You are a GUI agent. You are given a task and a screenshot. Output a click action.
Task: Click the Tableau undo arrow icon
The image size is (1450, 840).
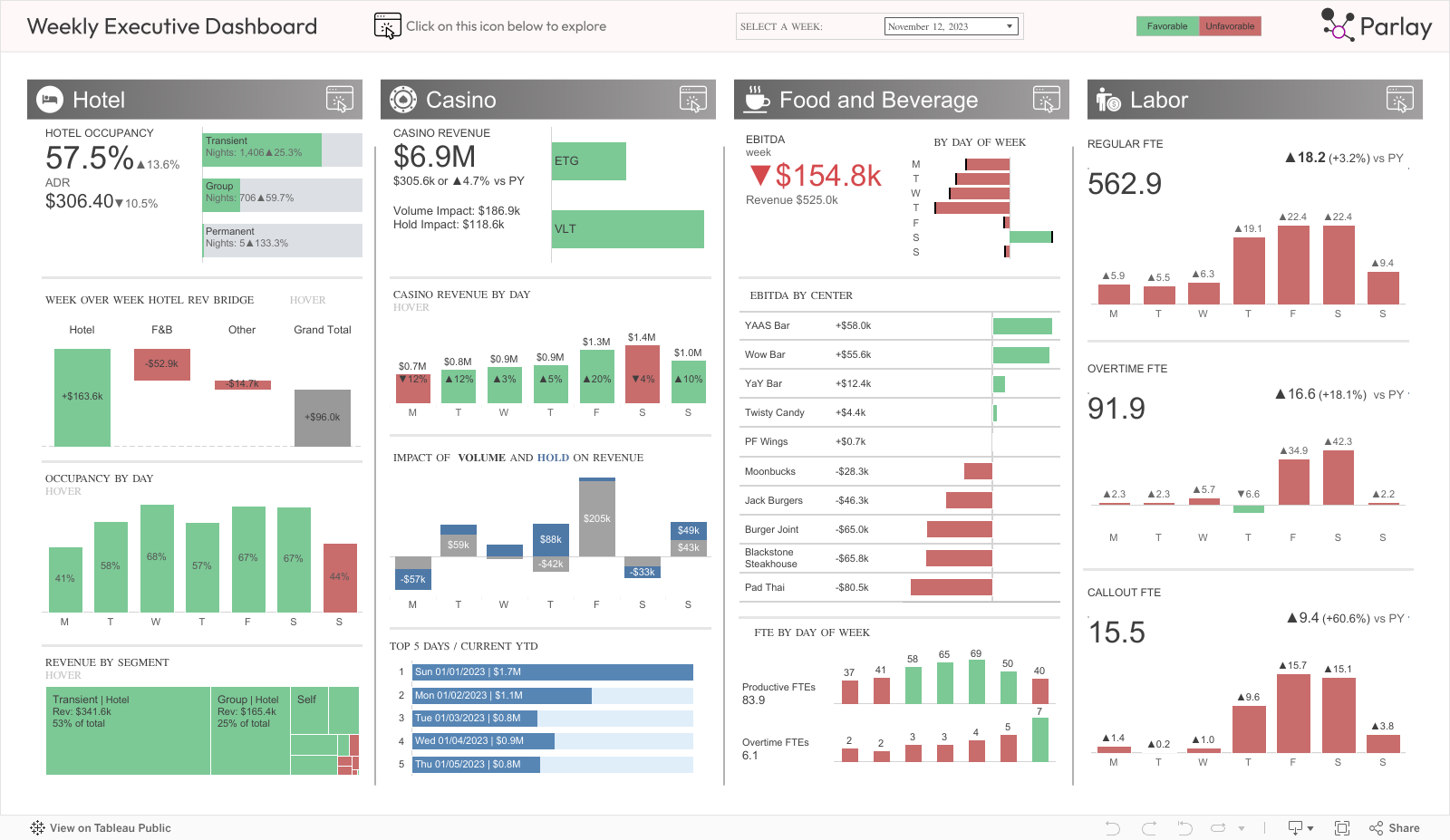[x=1113, y=828]
